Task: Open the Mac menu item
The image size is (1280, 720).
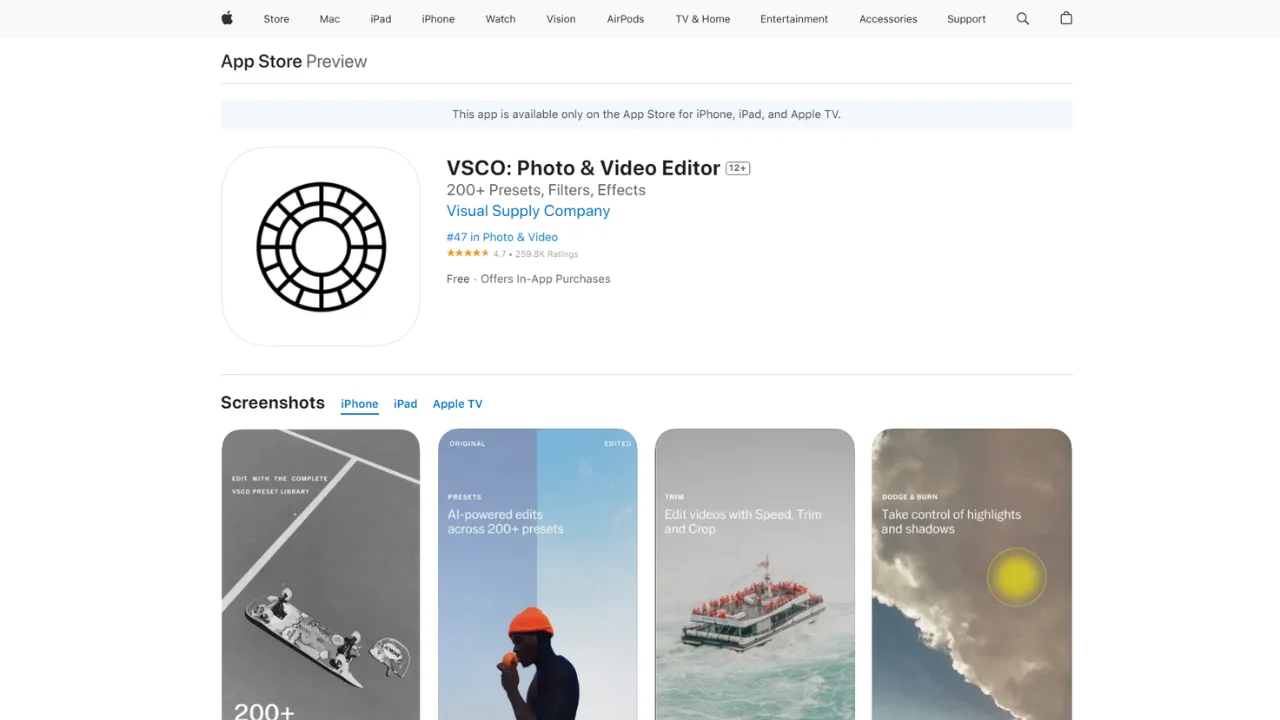Action: point(330,19)
